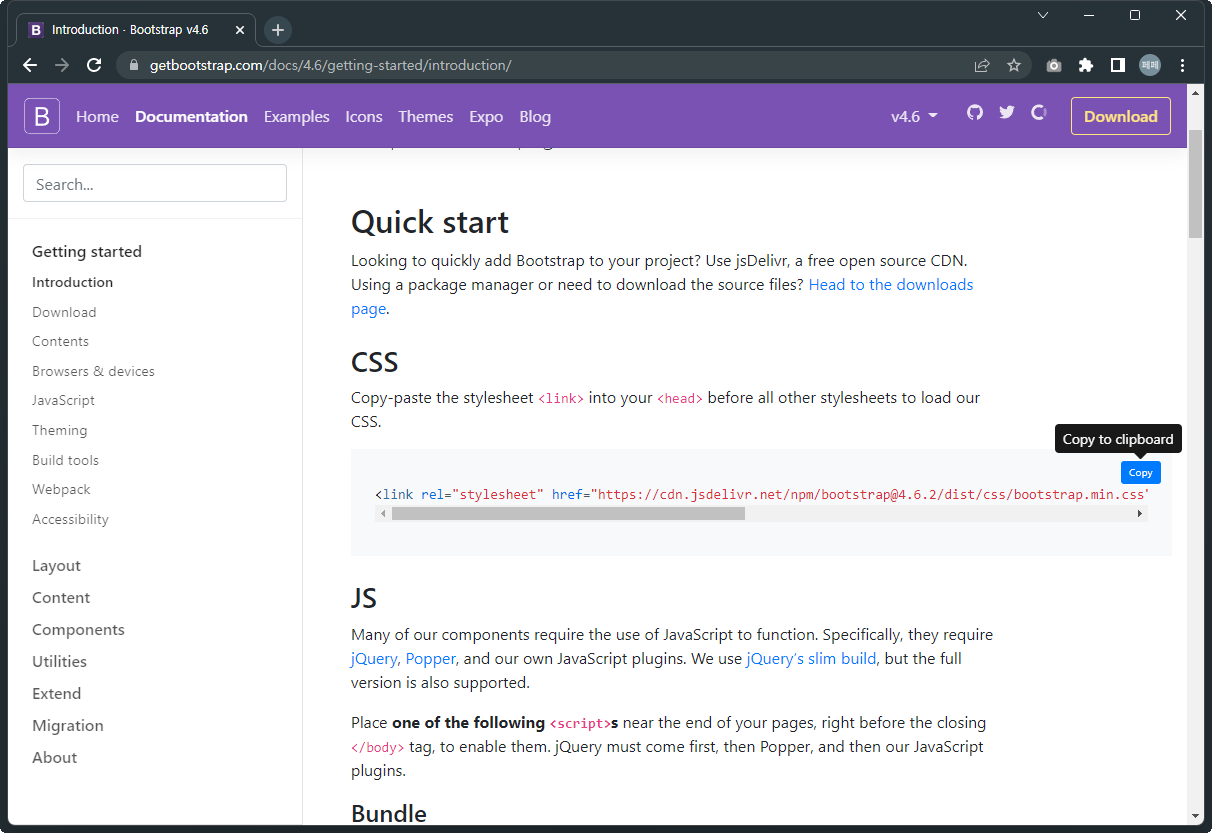Toggle the browser side panel icon

pyautogui.click(x=1118, y=65)
